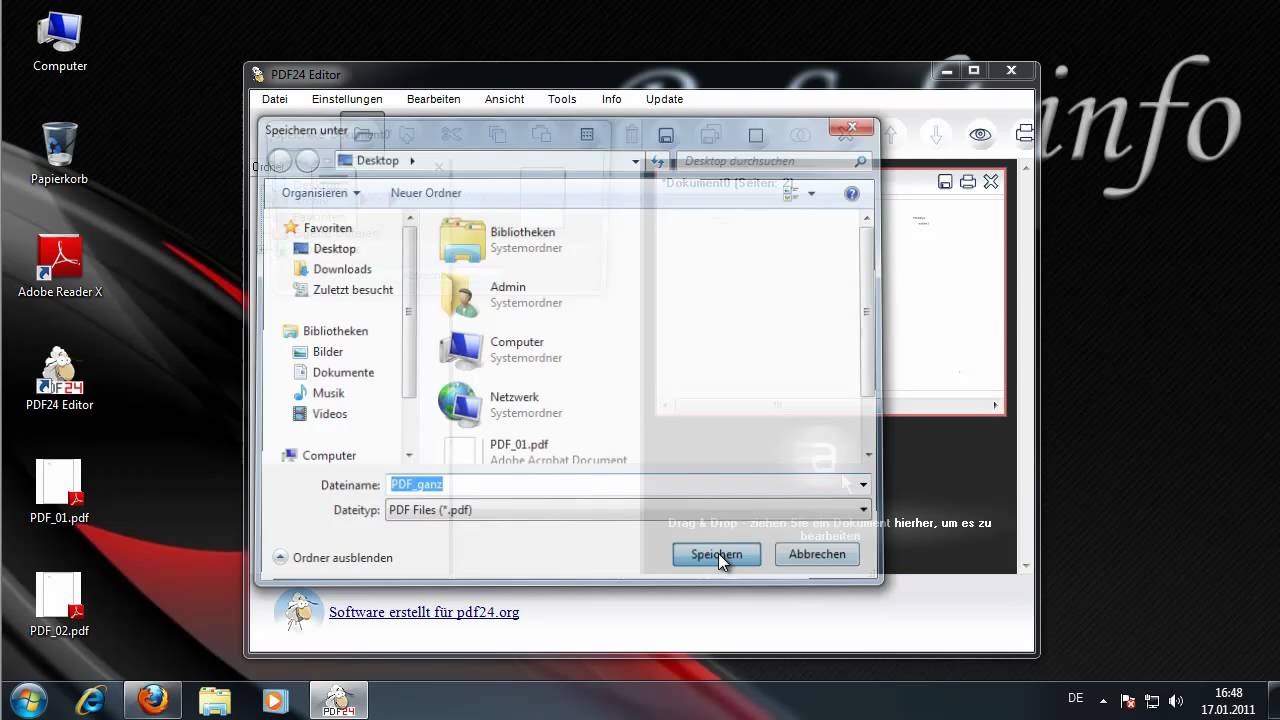The width and height of the screenshot is (1280, 720).
Task: Open the dialog help icon
Action: tap(852, 193)
